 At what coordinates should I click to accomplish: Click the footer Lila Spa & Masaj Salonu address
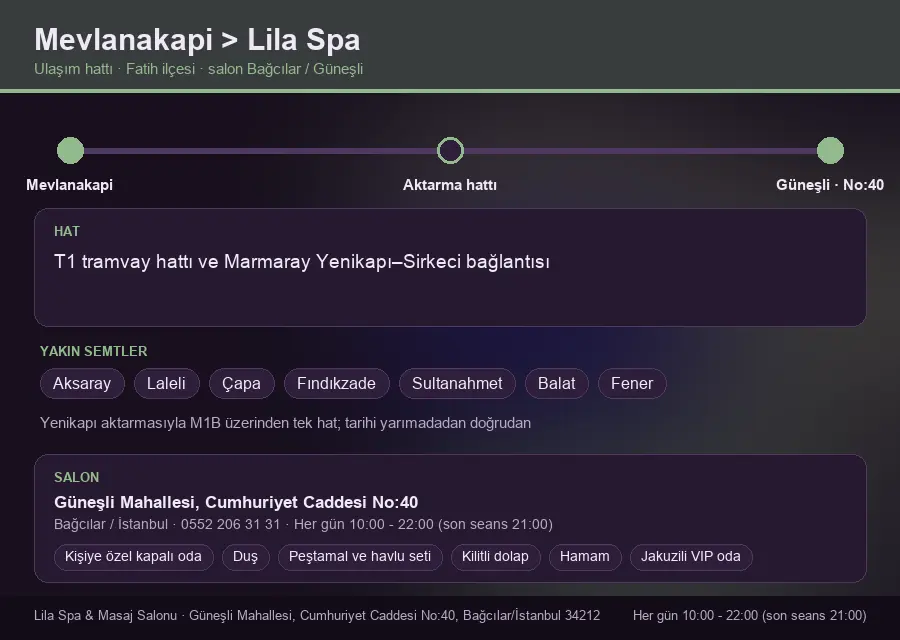(317, 615)
